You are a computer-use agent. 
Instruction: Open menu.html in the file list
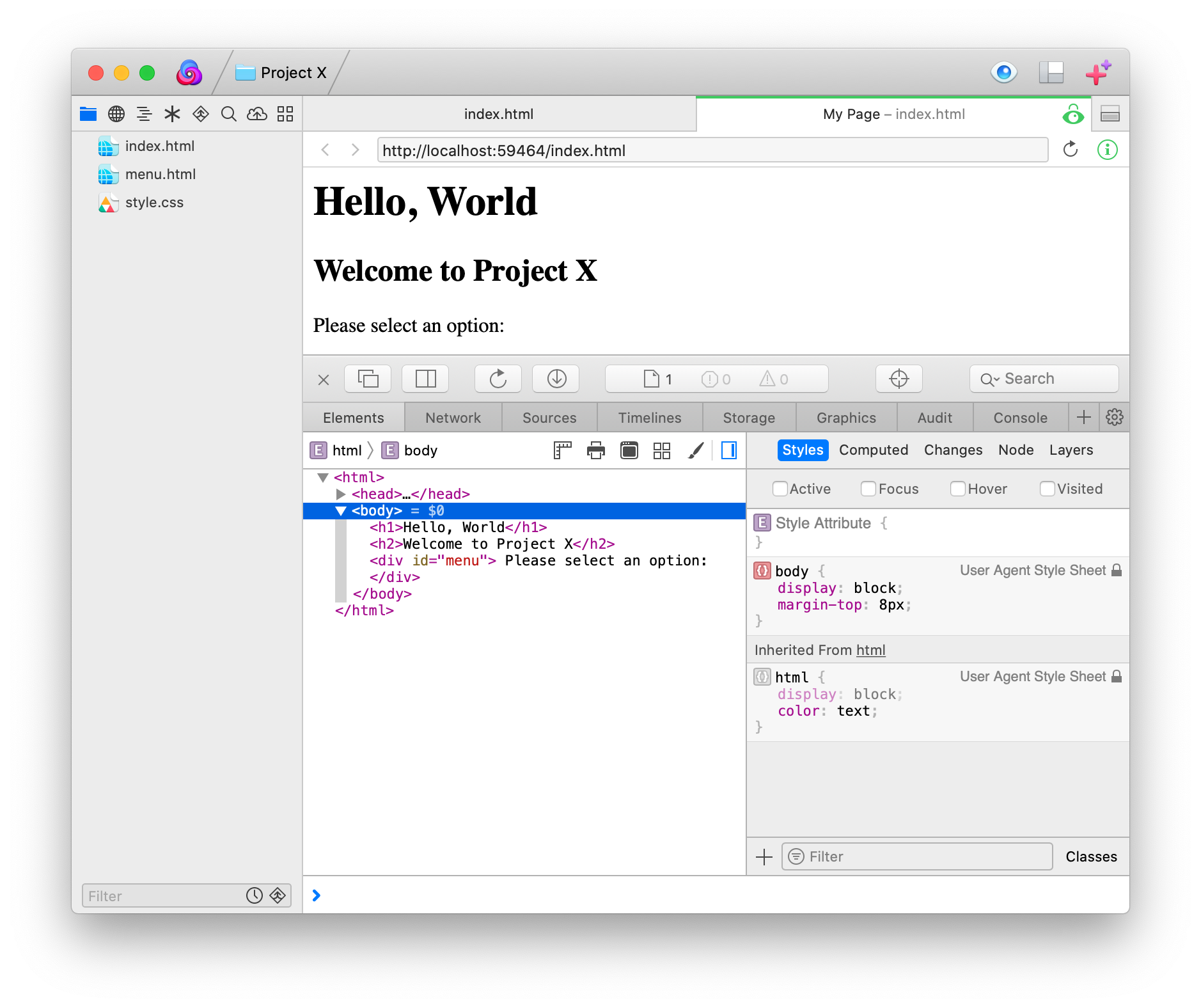161,174
